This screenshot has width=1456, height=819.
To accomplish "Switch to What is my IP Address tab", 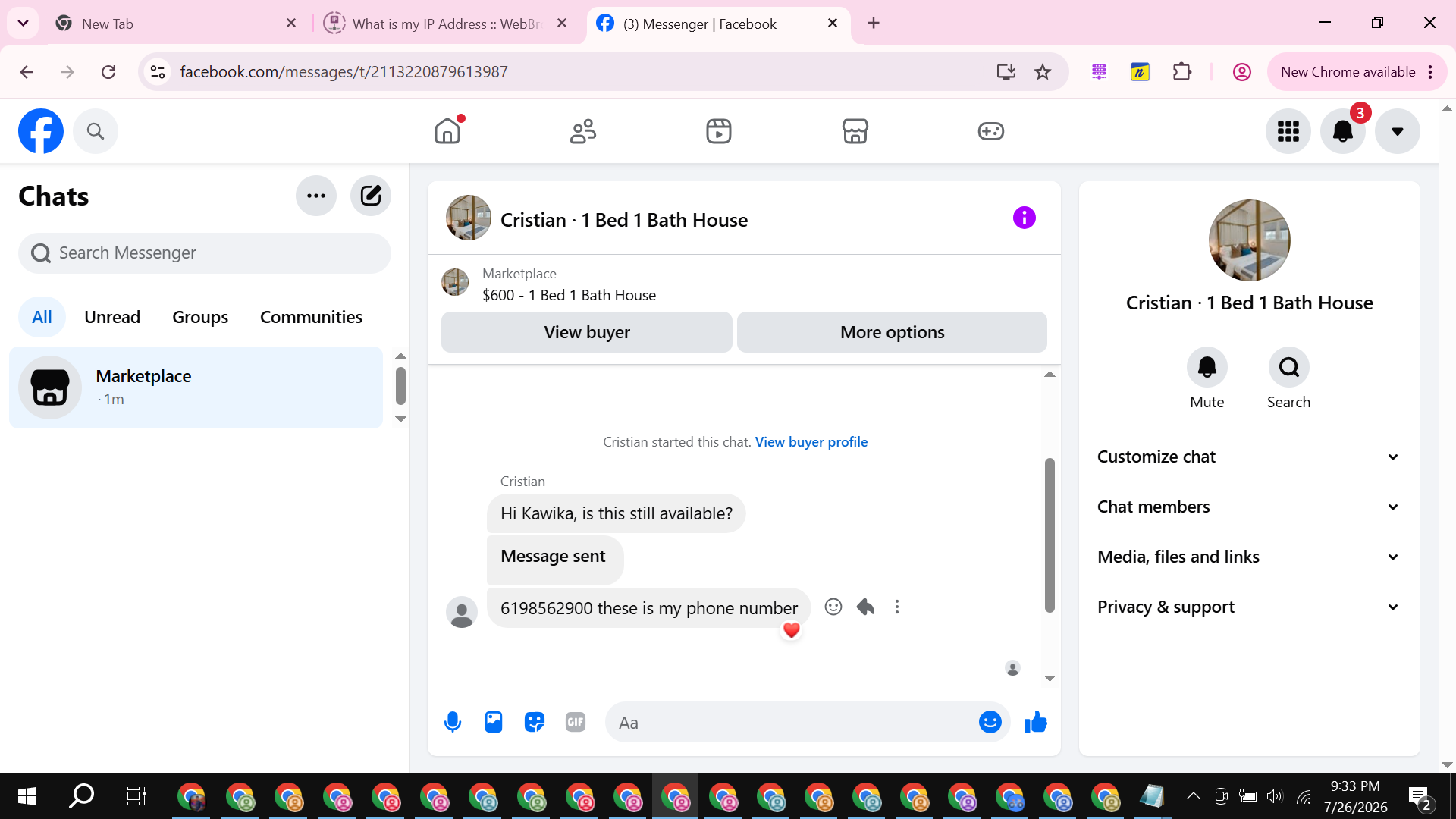I will coord(447,24).
